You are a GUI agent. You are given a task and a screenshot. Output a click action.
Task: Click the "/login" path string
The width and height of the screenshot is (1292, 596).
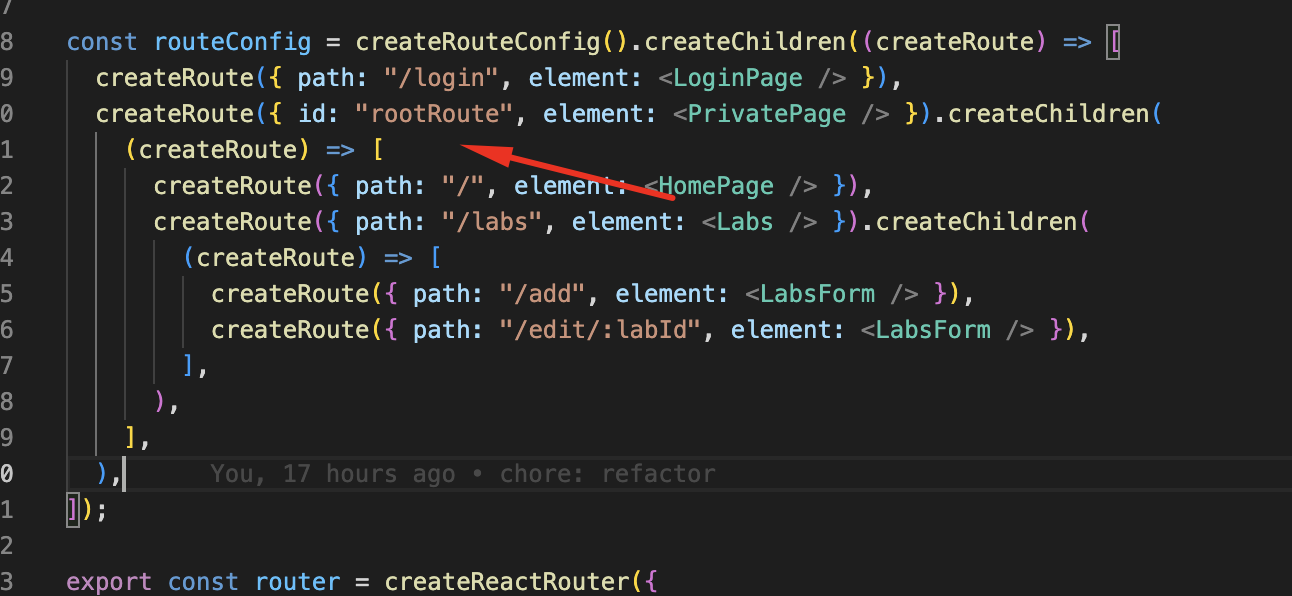(x=442, y=78)
